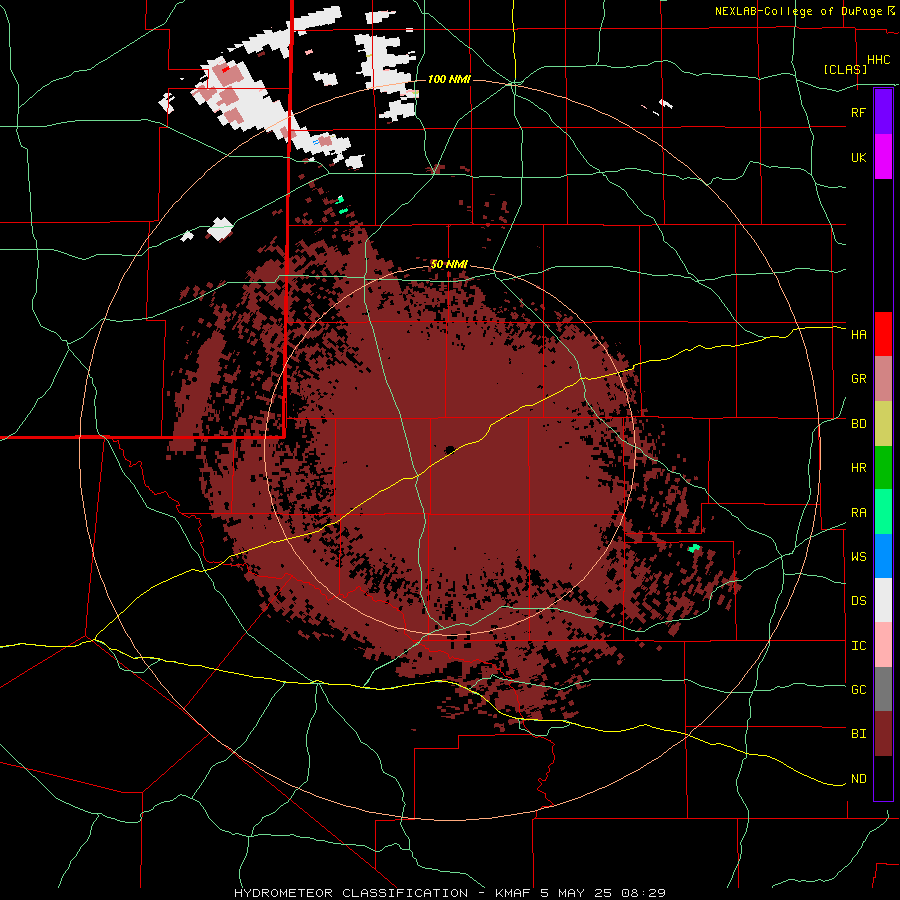Click the WS legend label

[x=858, y=557]
